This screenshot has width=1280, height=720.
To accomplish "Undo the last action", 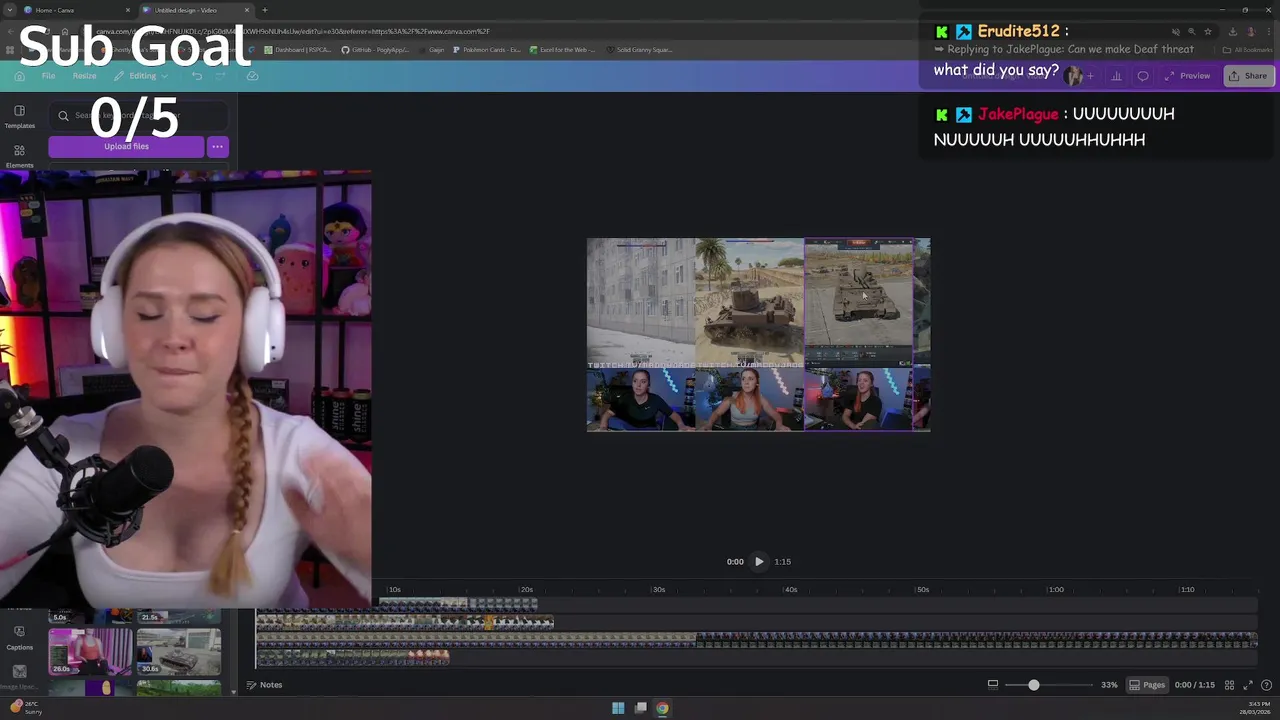I will (197, 76).
